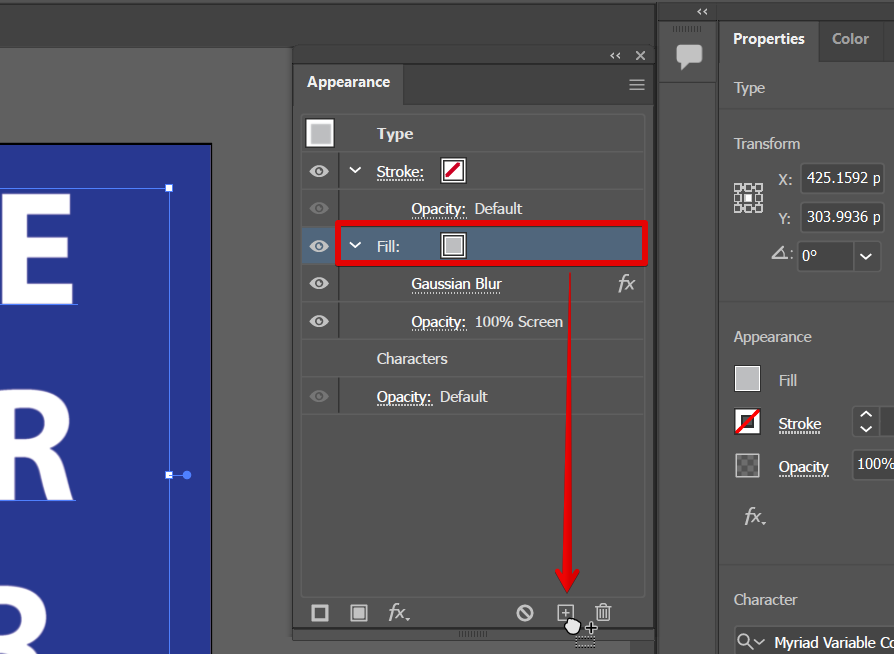Image resolution: width=894 pixels, height=654 pixels.
Task: Collapse the Stroke attribute chevron
Action: [x=355, y=171]
